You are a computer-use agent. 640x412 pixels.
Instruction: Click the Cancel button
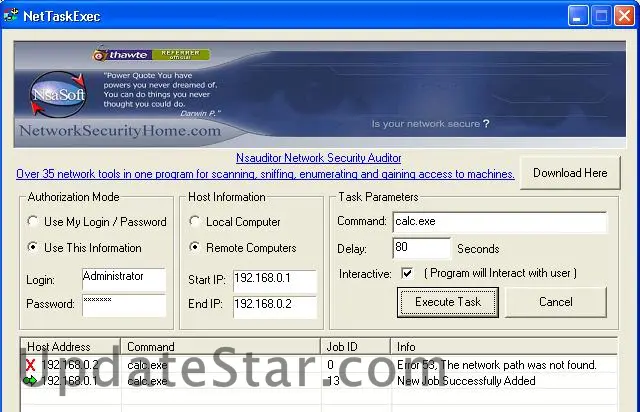(556, 302)
